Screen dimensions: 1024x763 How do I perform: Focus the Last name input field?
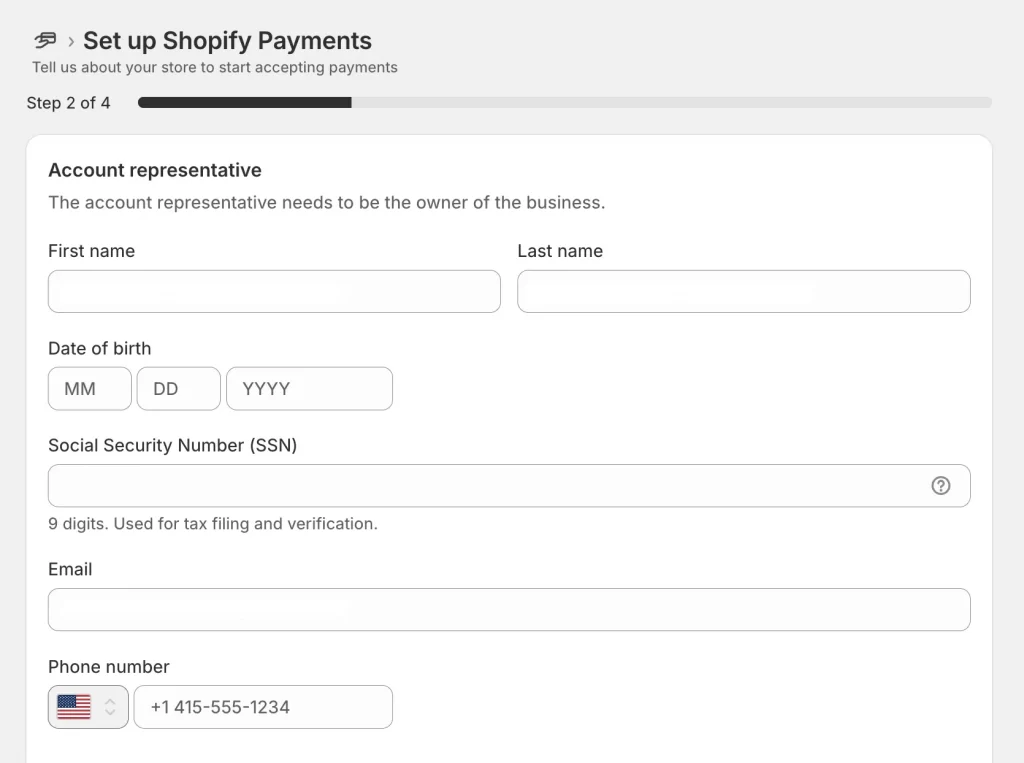[744, 291]
